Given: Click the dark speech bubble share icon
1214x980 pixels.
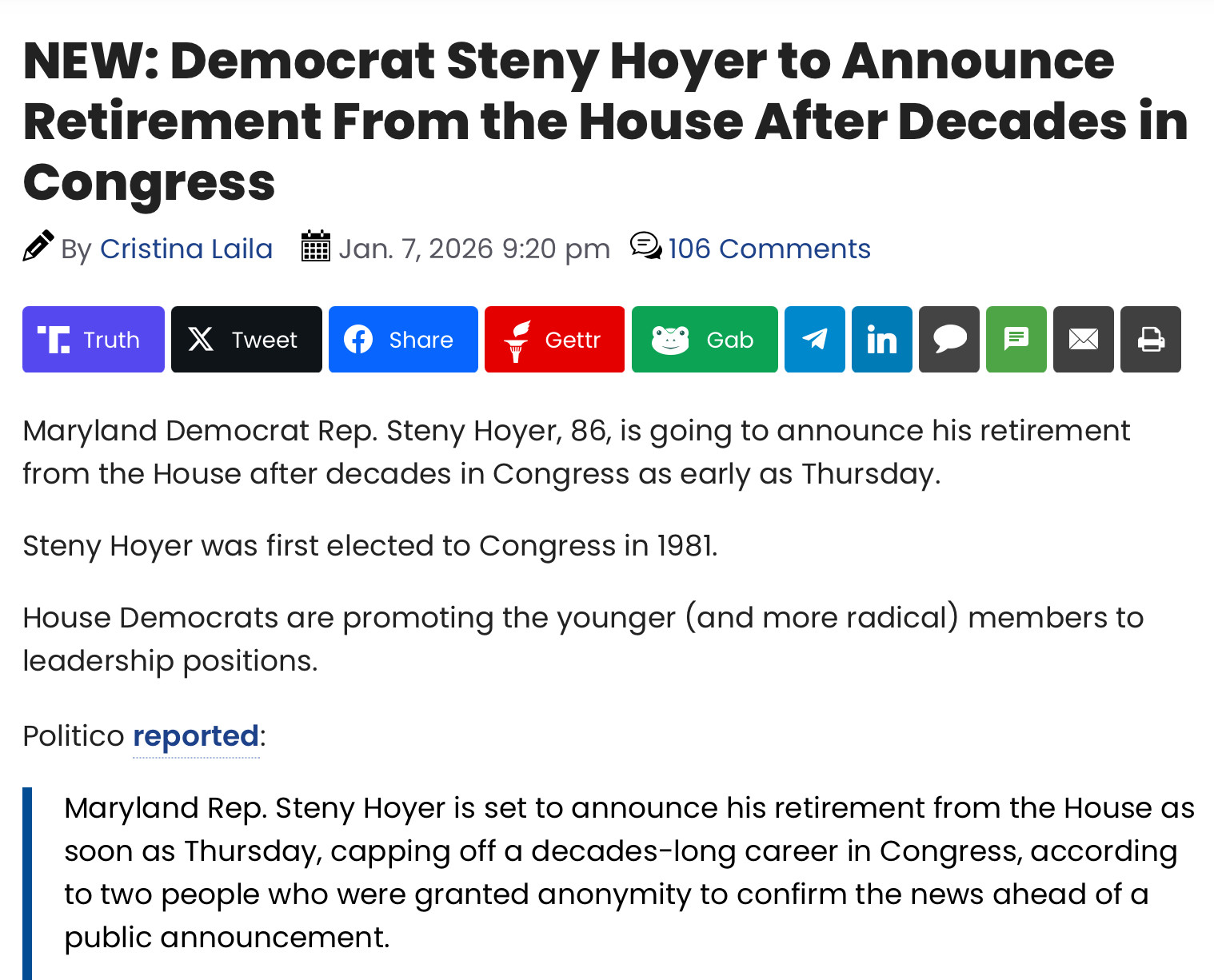Looking at the screenshot, I should click(x=949, y=340).
